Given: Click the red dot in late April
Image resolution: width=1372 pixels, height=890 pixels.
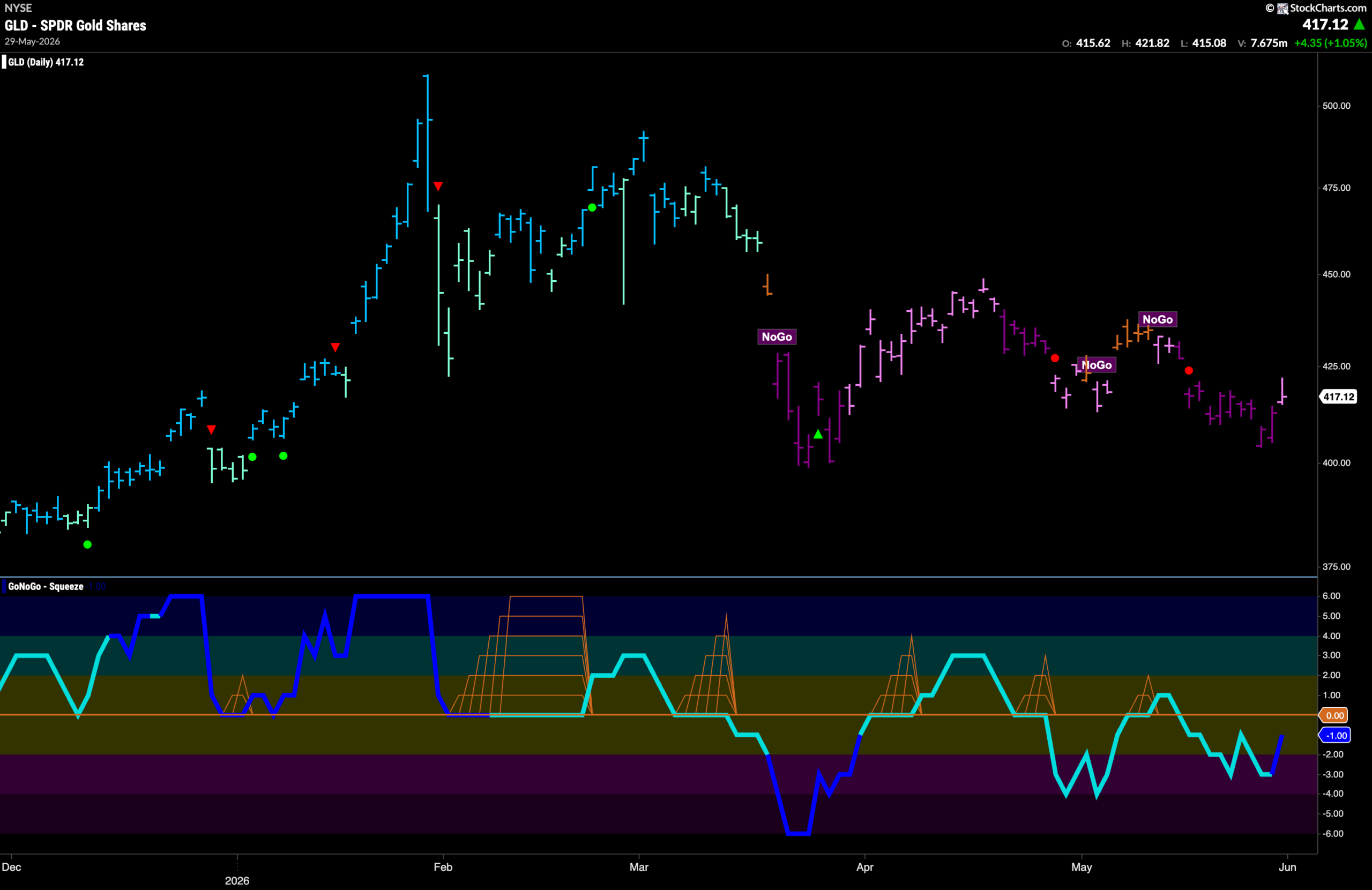Looking at the screenshot, I should [x=1054, y=358].
